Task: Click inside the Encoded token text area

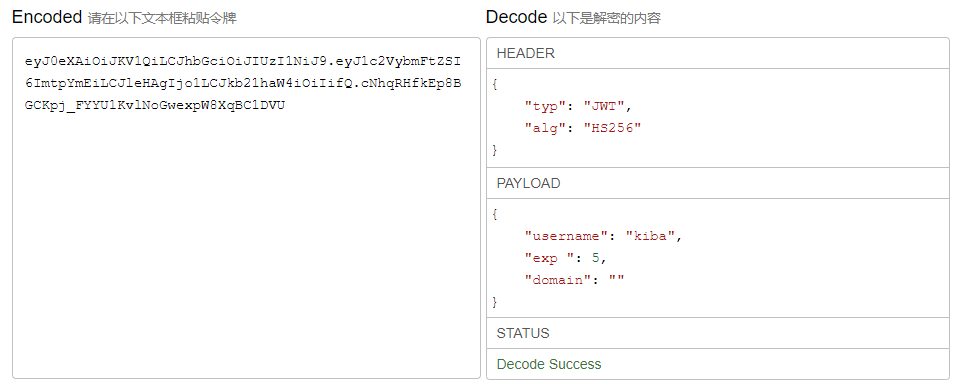Action: coord(246,208)
